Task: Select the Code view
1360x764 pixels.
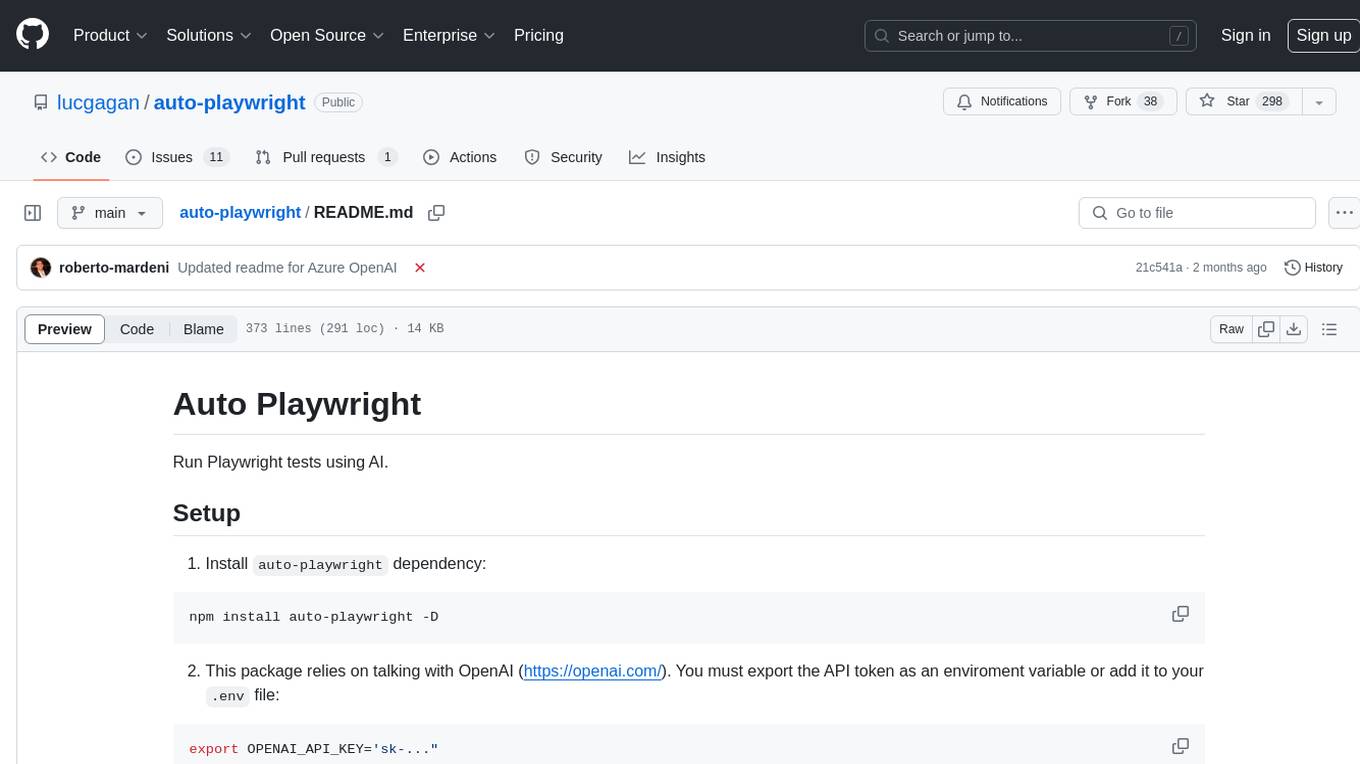Action: [x=137, y=329]
